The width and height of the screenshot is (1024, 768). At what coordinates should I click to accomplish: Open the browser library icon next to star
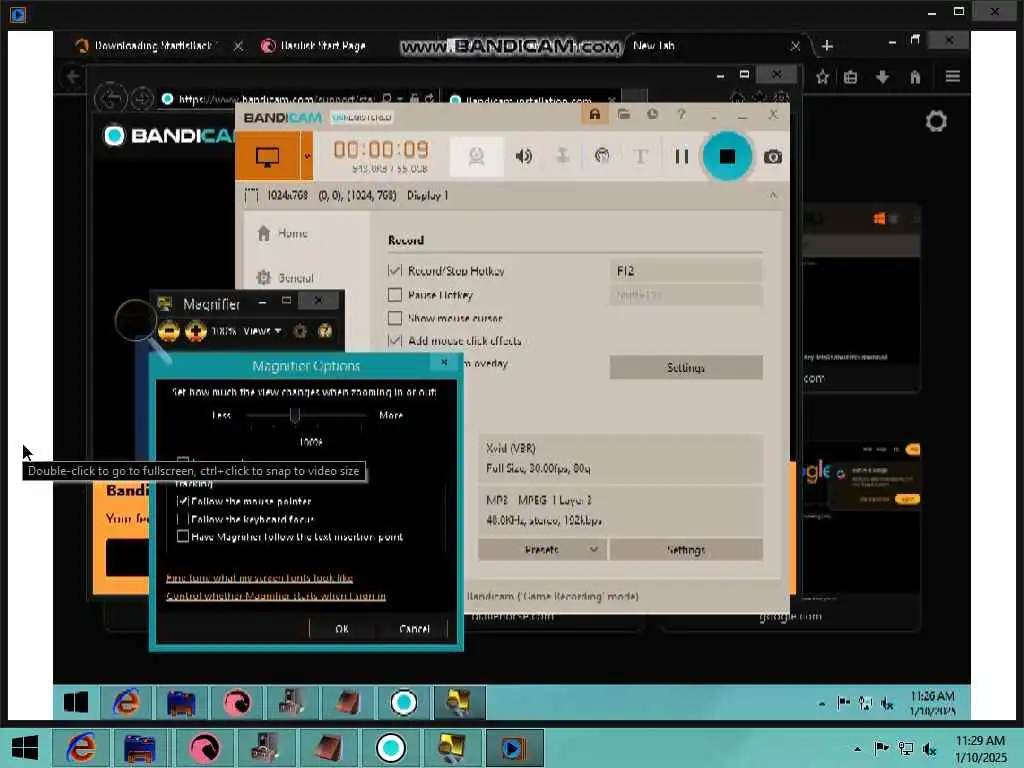[850, 77]
